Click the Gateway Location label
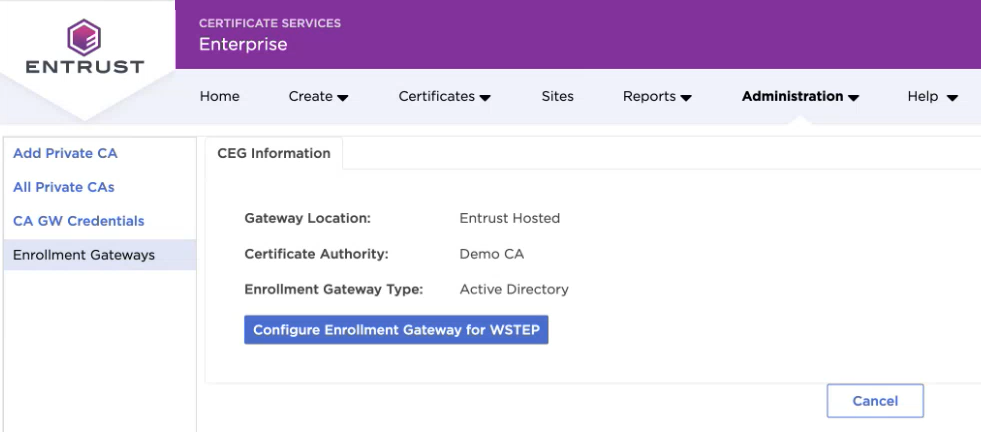Screen dimensions: 981x432 pyautogui.click(x=307, y=218)
